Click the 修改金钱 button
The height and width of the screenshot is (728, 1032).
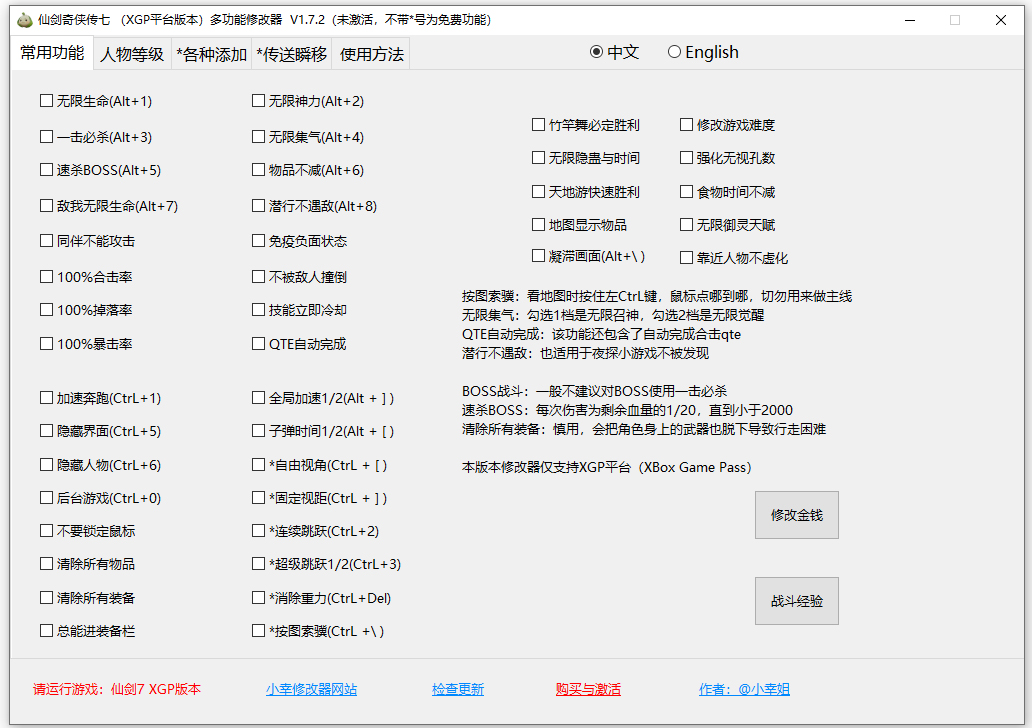coord(796,514)
